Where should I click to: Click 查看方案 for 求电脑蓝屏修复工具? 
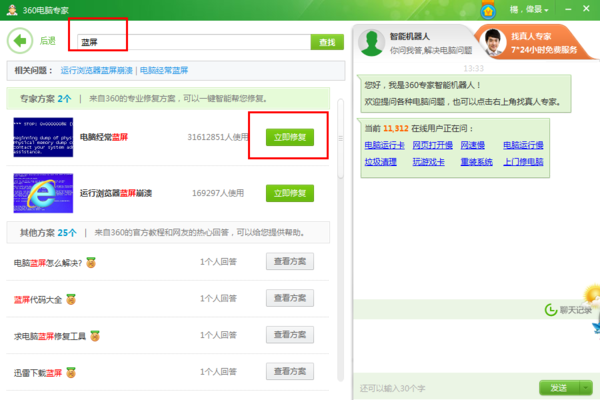[290, 335]
